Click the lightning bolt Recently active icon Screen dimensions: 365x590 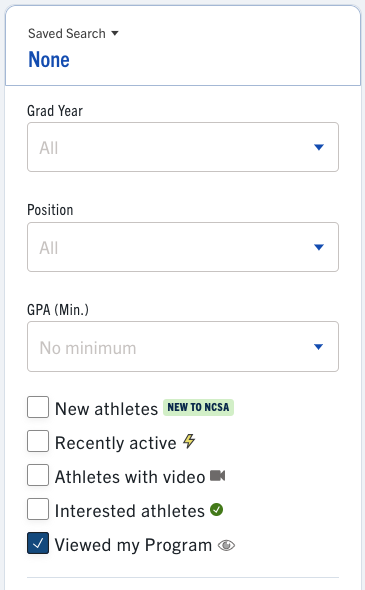pyautogui.click(x=189, y=441)
